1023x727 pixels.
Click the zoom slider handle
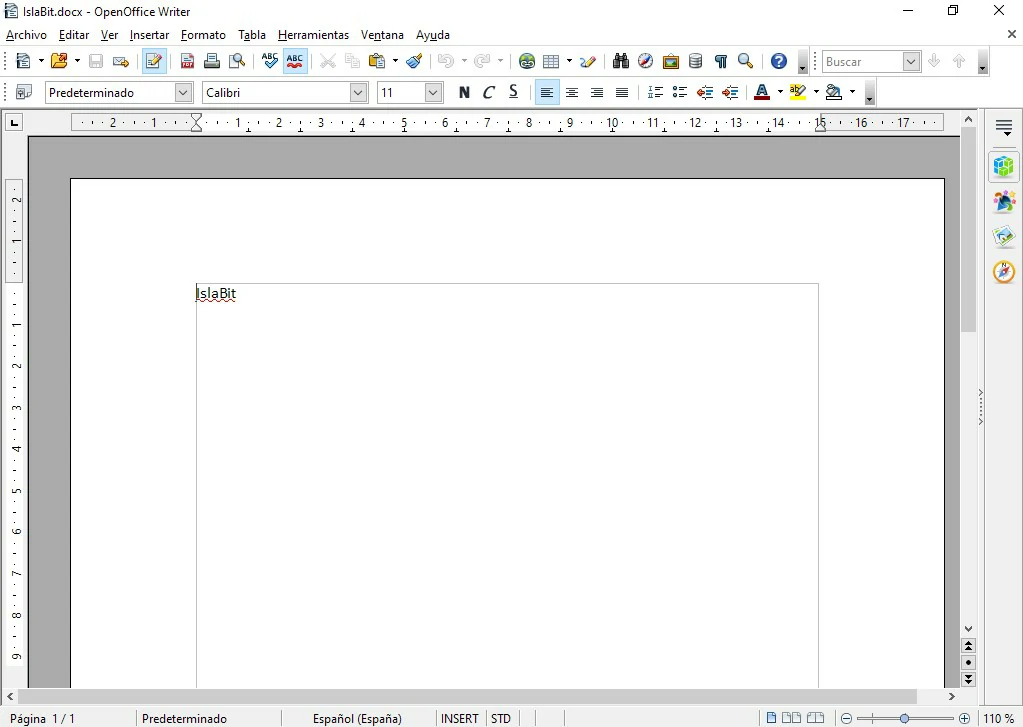pos(904,719)
